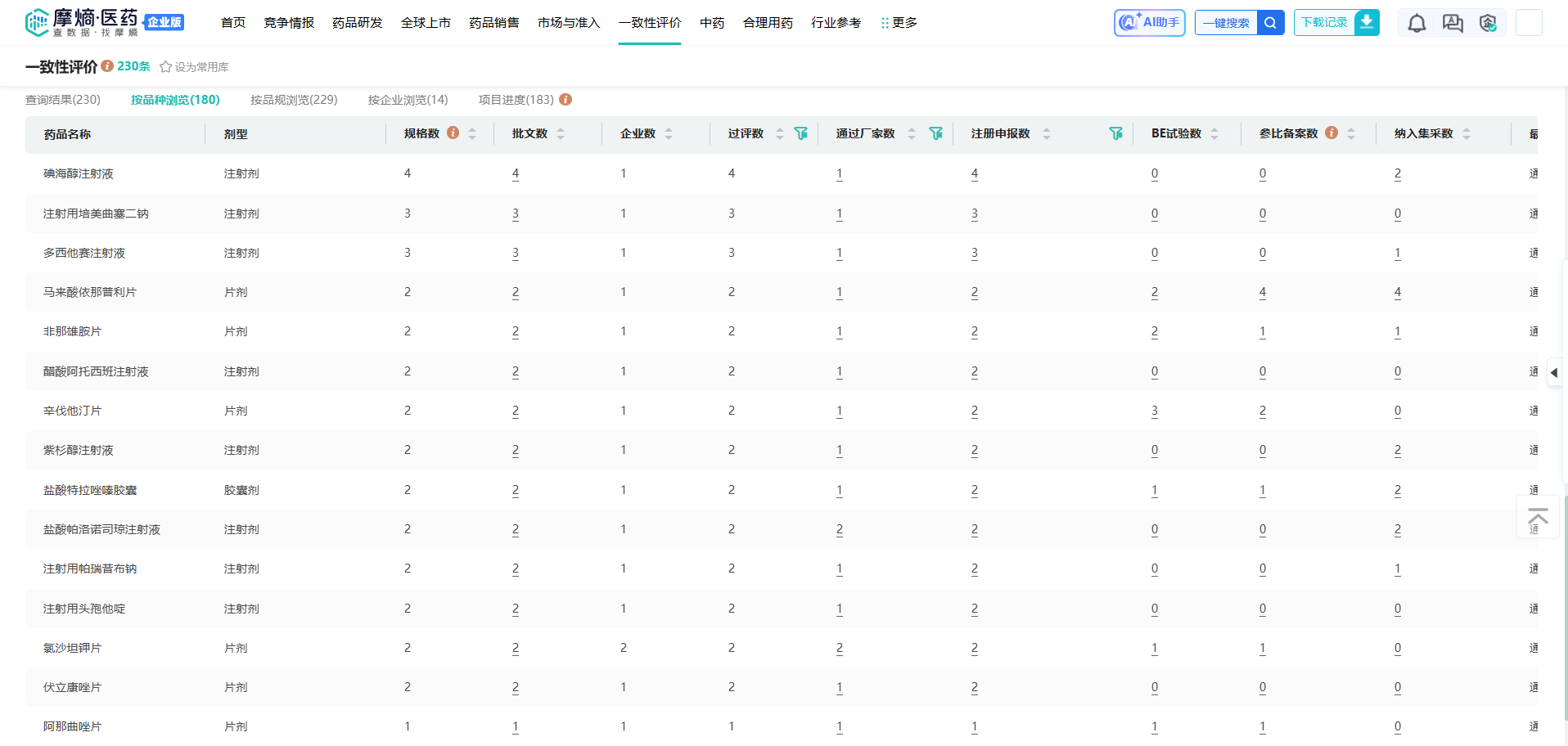Open 药品研发 in top navigation
The height and width of the screenshot is (746, 1568).
click(357, 23)
